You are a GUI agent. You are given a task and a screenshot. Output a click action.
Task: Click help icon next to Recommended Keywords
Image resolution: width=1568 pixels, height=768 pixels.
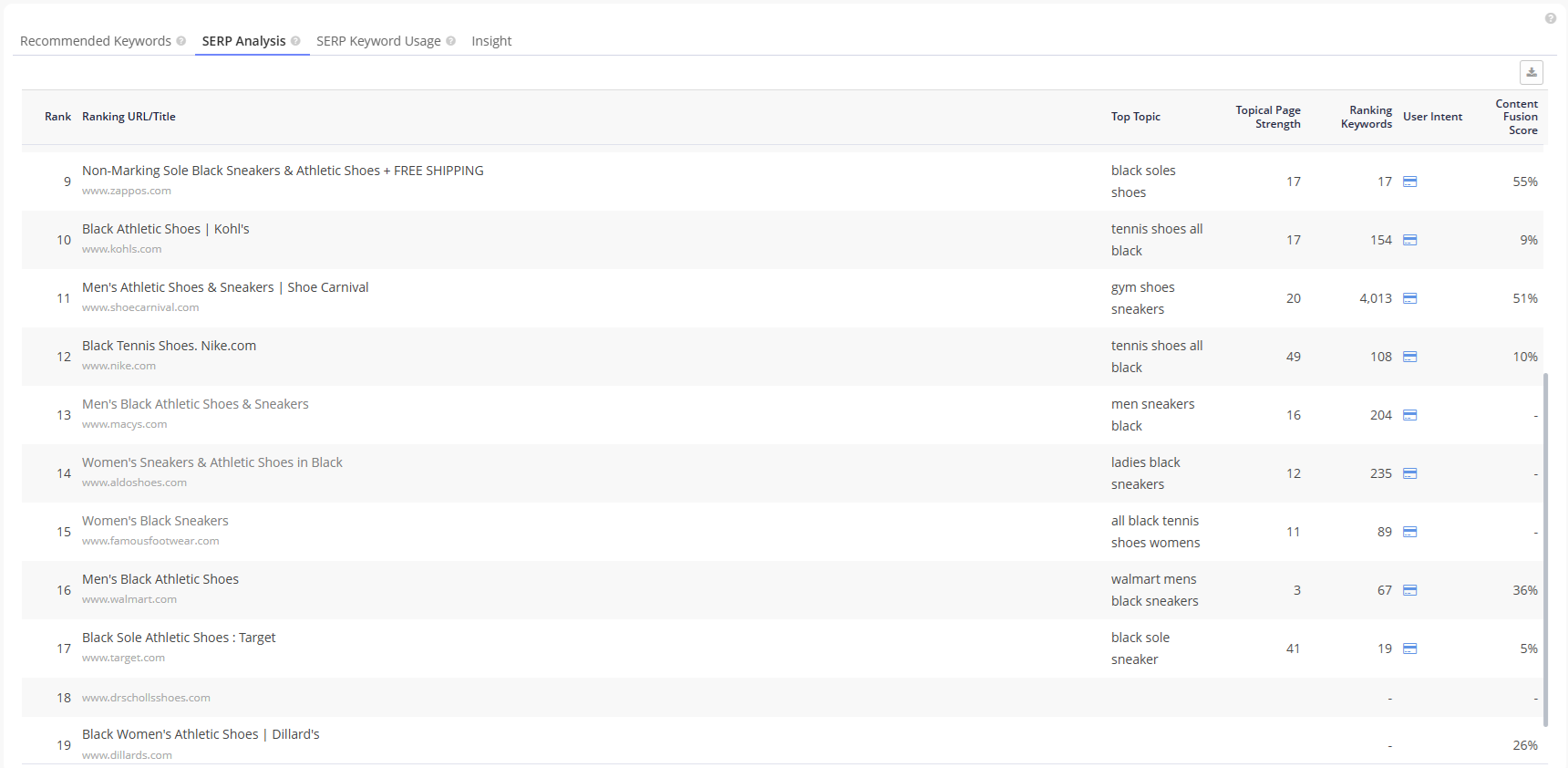click(x=181, y=41)
